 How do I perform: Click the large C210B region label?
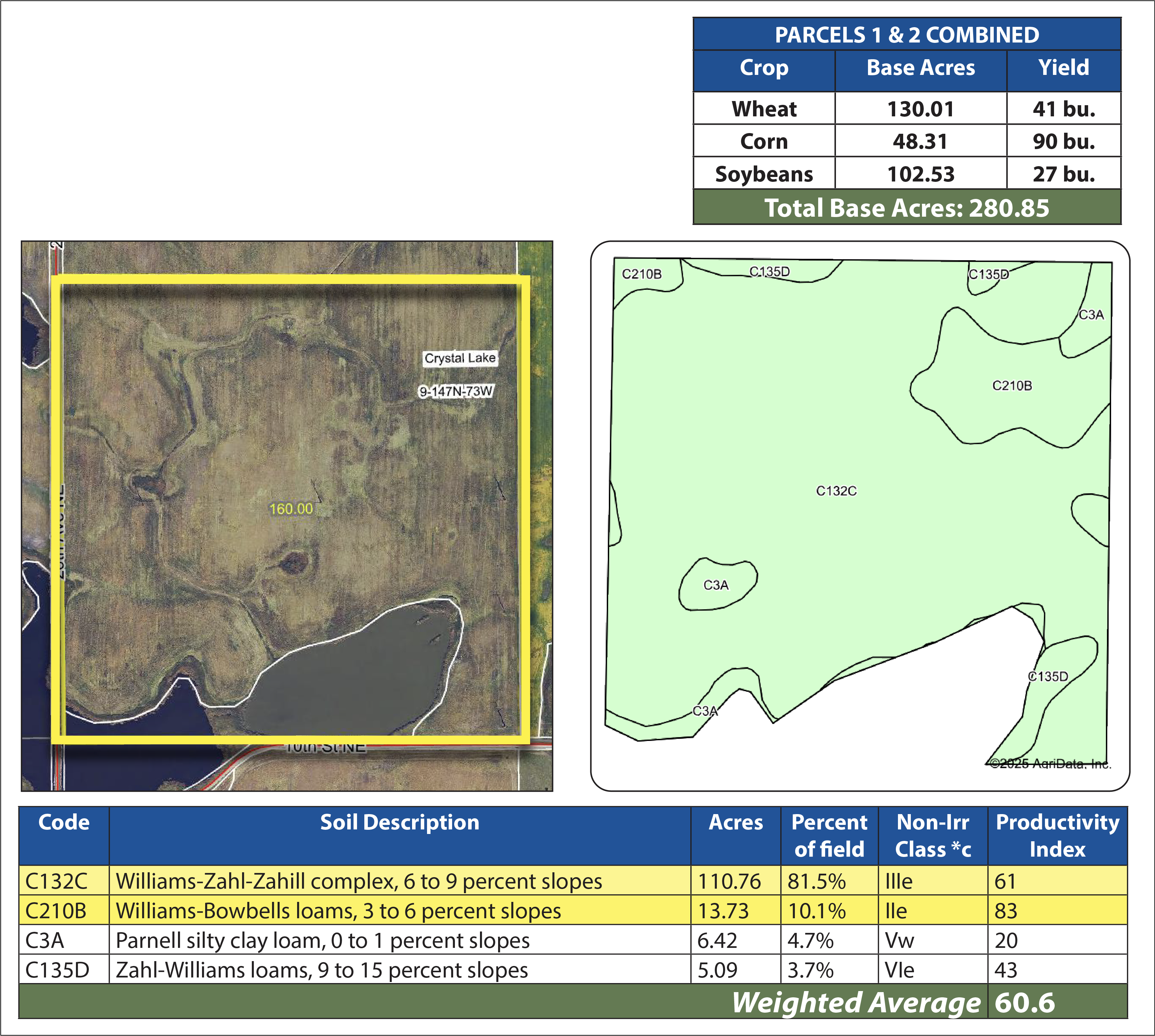click(x=1011, y=385)
